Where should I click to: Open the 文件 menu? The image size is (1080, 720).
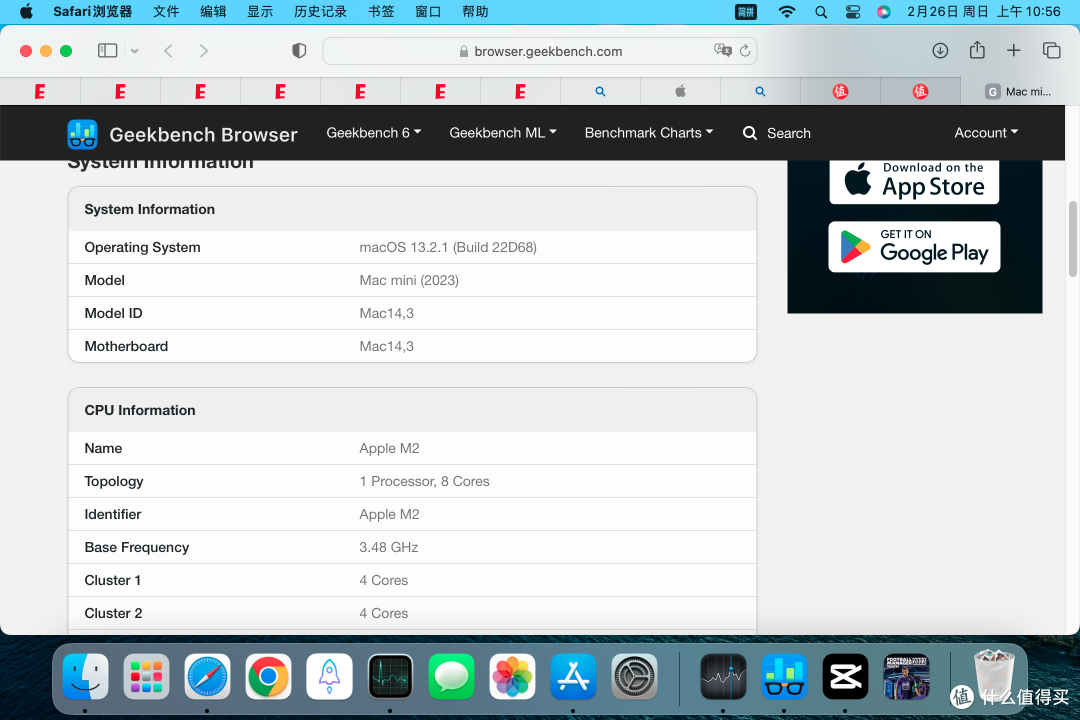pos(166,12)
